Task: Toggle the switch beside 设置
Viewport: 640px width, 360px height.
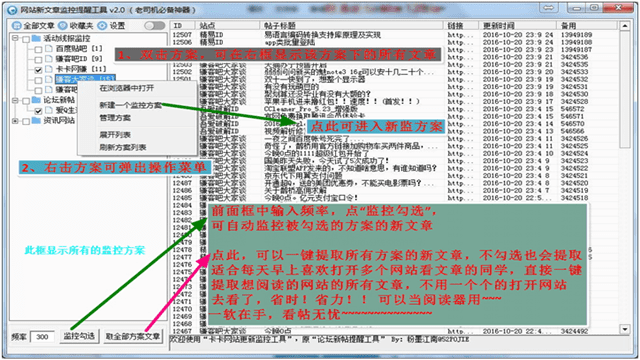Action: point(154,26)
